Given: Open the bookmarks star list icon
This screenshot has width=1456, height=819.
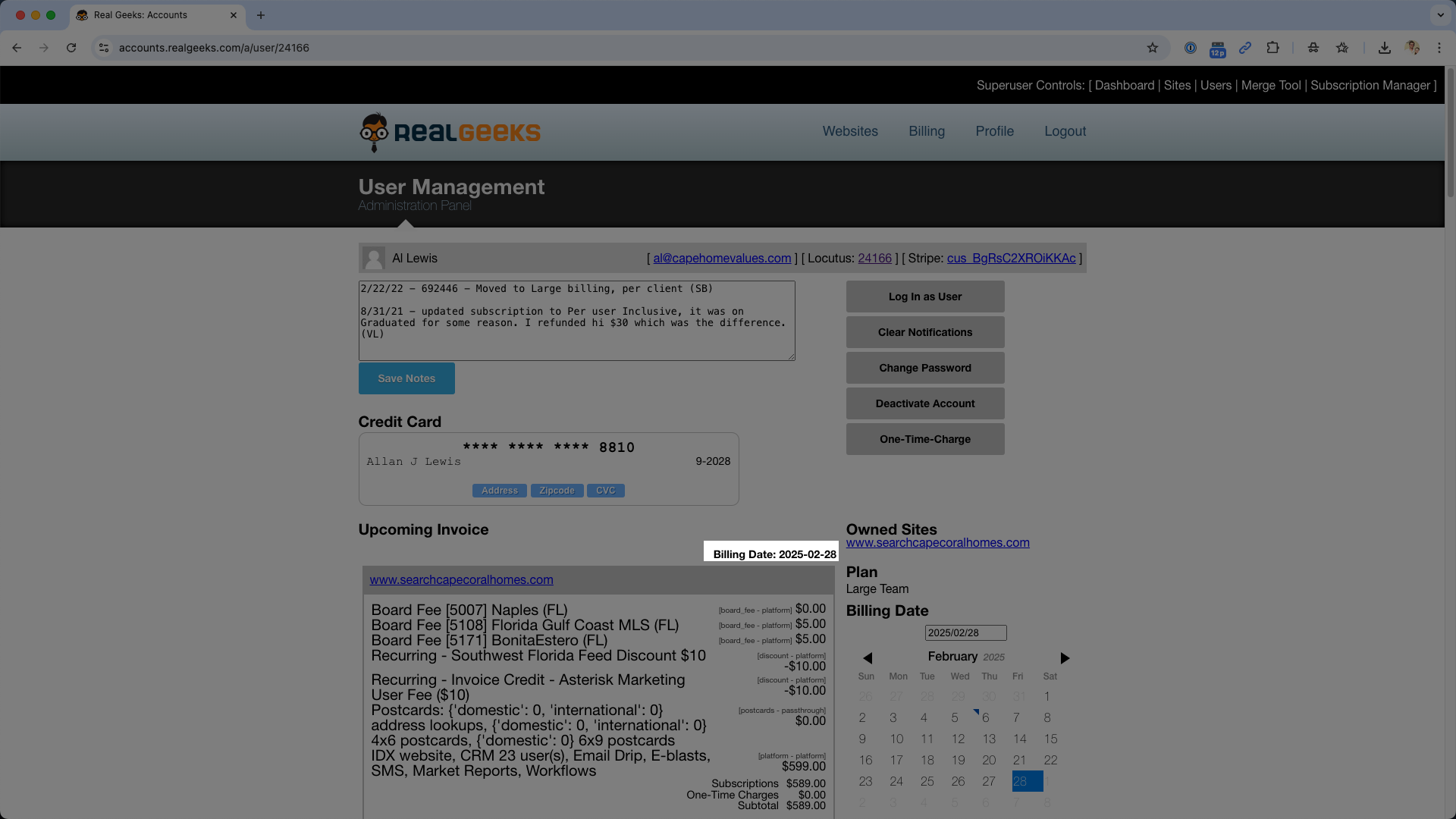Looking at the screenshot, I should pos(1342,48).
